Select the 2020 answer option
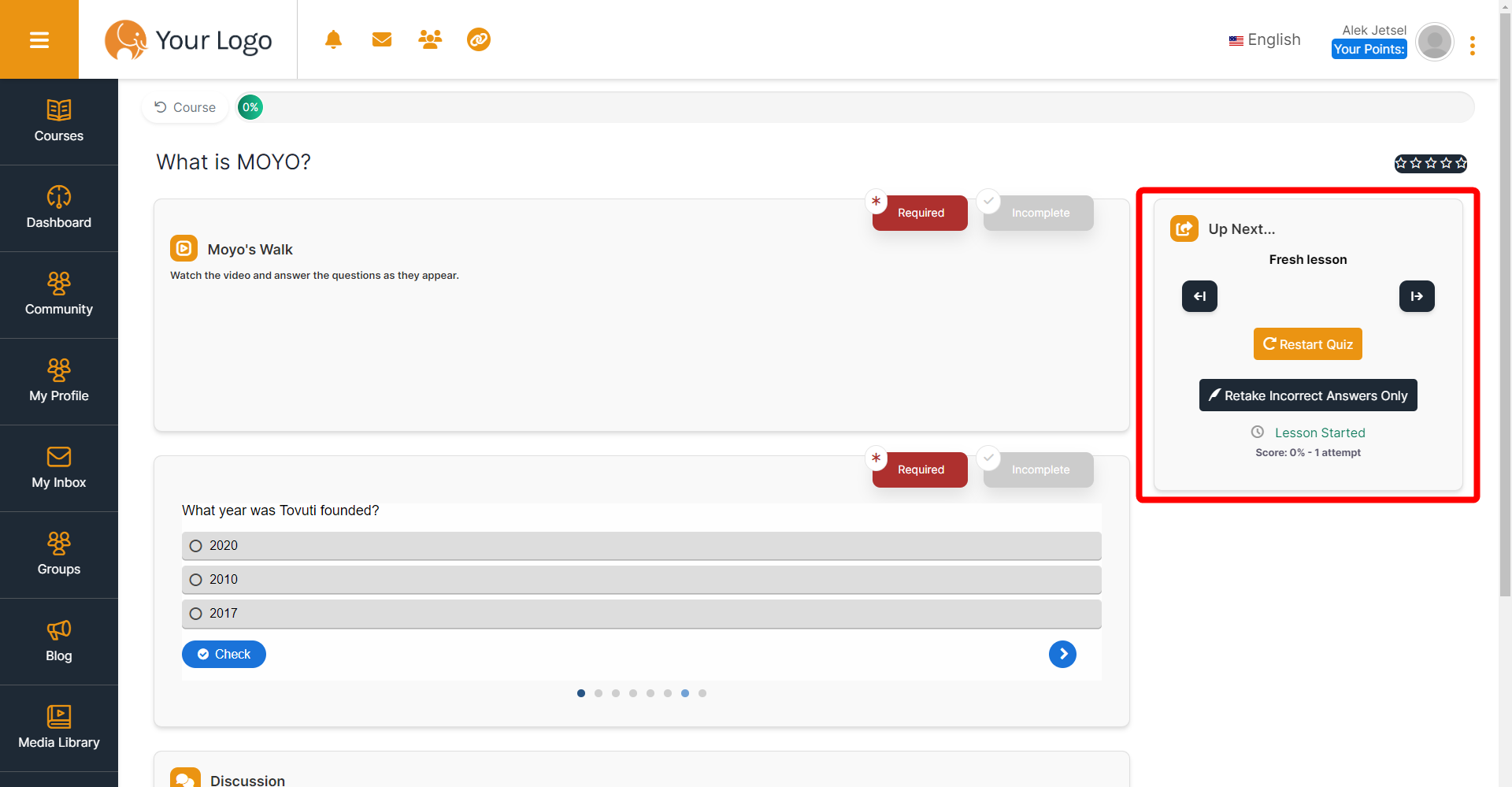Screen dimensions: 1512x787 click(x=196, y=546)
